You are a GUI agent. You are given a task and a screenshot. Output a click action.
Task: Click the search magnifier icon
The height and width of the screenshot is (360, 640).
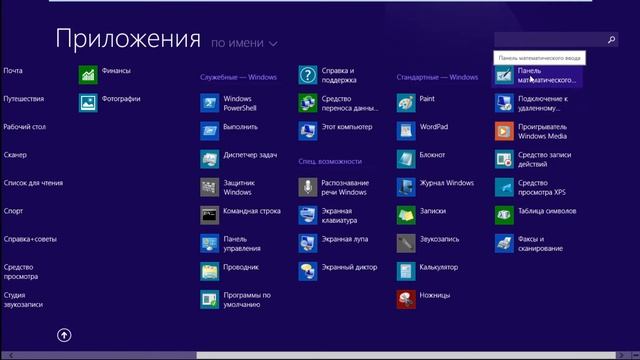[x=611, y=40]
